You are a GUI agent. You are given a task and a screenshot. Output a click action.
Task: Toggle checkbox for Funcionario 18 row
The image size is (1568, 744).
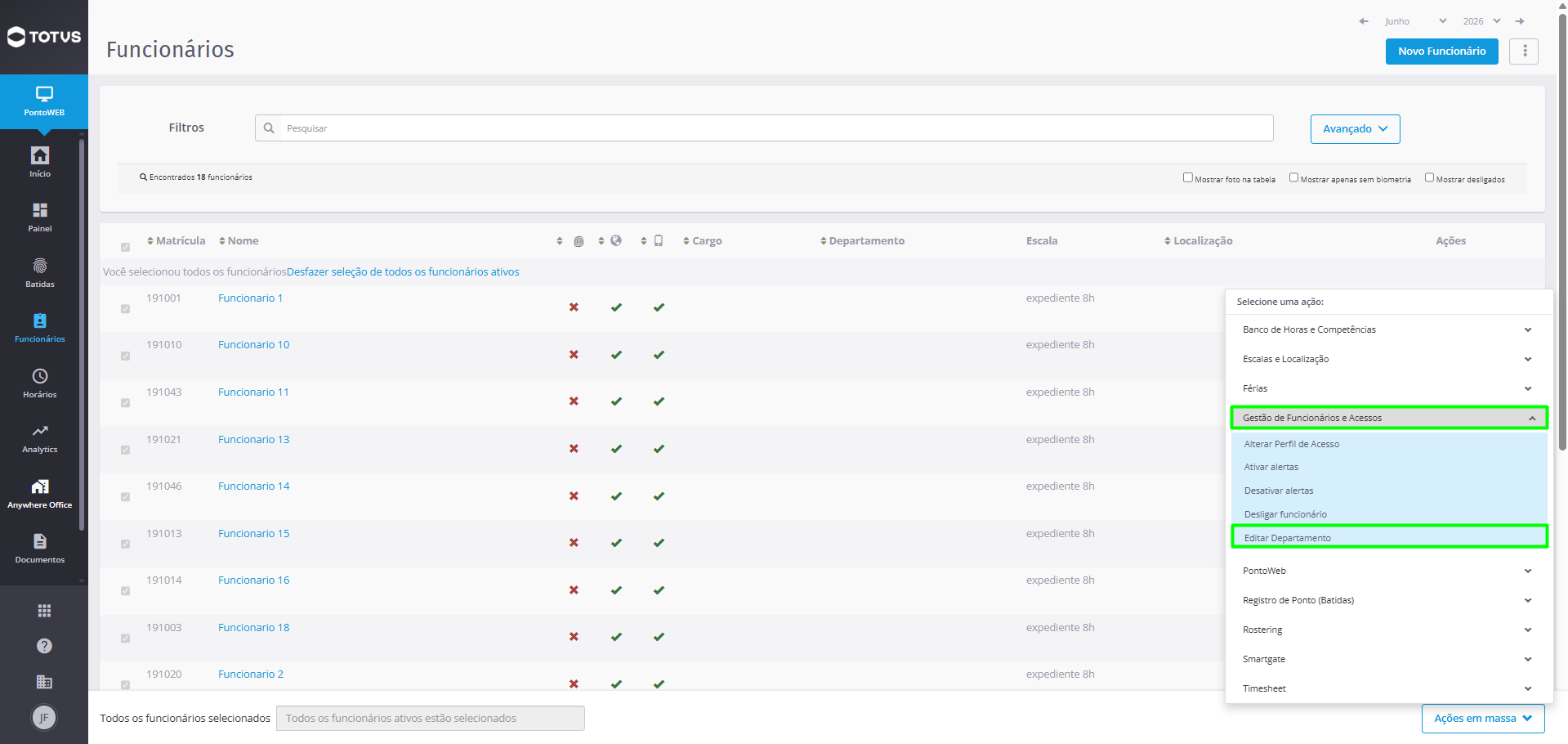(125, 638)
